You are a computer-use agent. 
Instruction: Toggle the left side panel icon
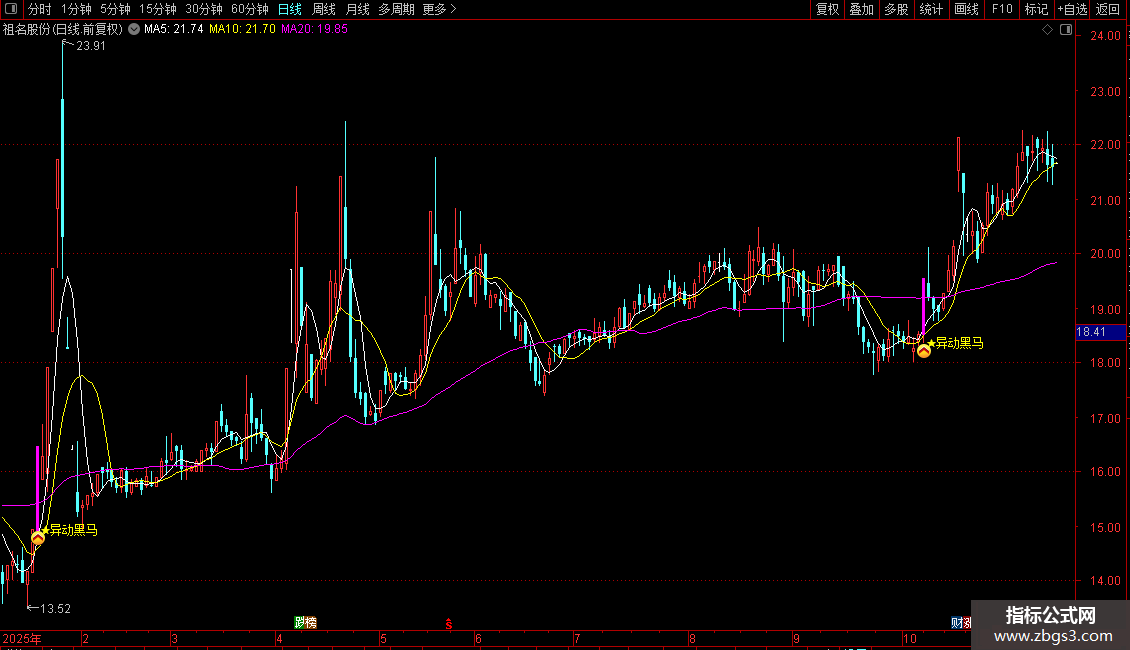pyautogui.click(x=11, y=9)
